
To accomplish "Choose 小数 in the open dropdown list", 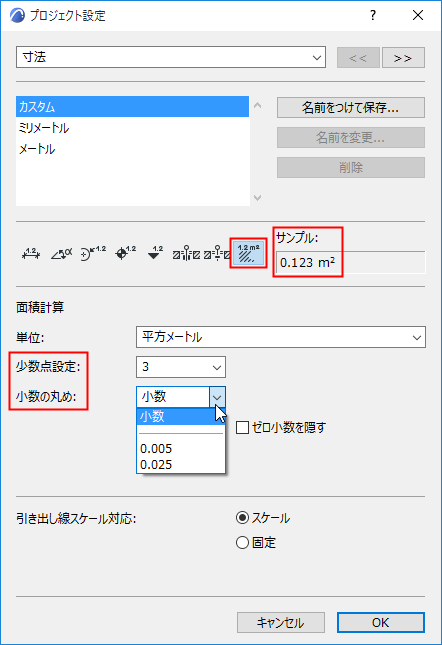I will tap(181, 416).
